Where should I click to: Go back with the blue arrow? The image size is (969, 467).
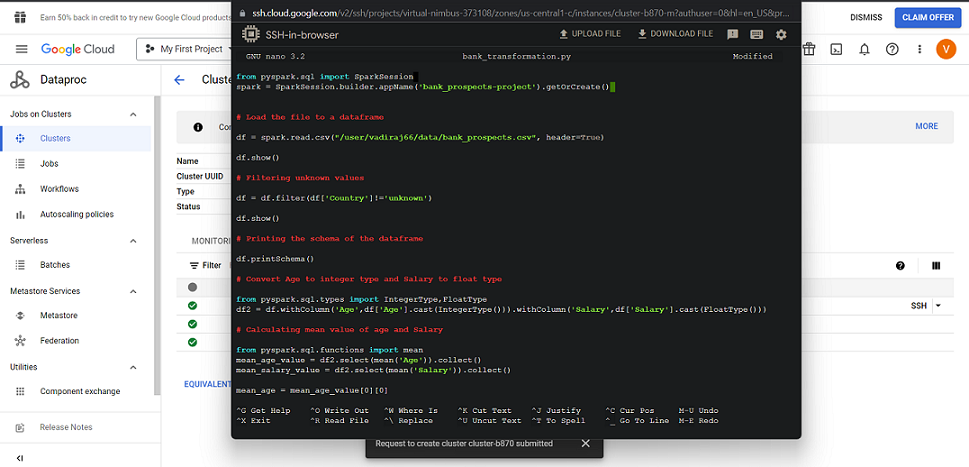point(179,80)
